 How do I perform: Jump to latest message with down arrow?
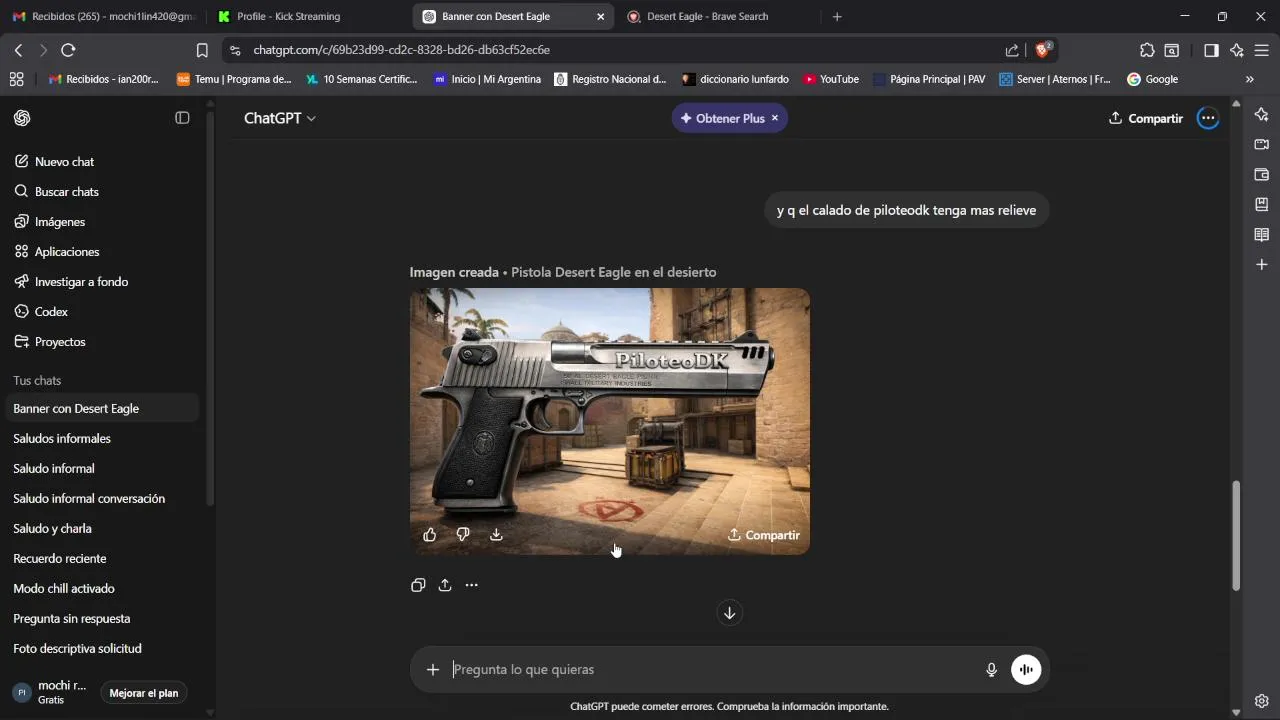(730, 613)
